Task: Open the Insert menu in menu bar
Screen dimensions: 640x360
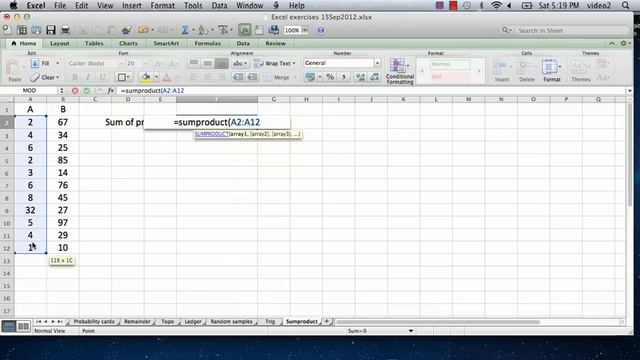Action: [132, 6]
